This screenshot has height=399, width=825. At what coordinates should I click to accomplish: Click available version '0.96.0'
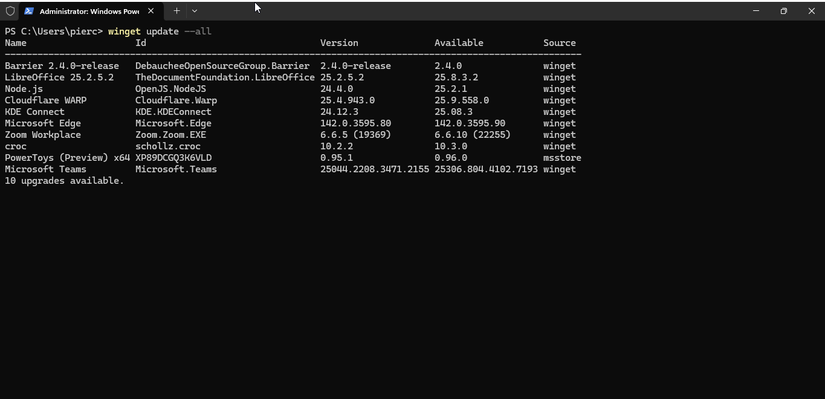(451, 158)
